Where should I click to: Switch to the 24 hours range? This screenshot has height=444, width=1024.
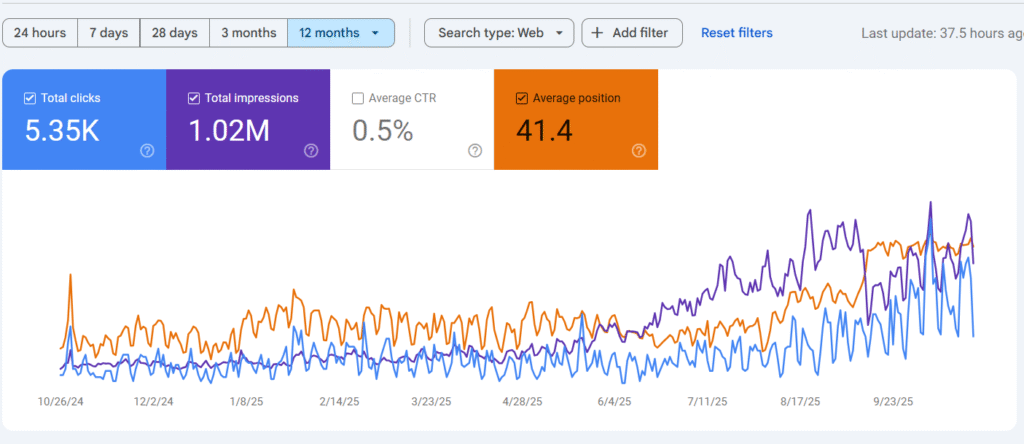click(40, 33)
